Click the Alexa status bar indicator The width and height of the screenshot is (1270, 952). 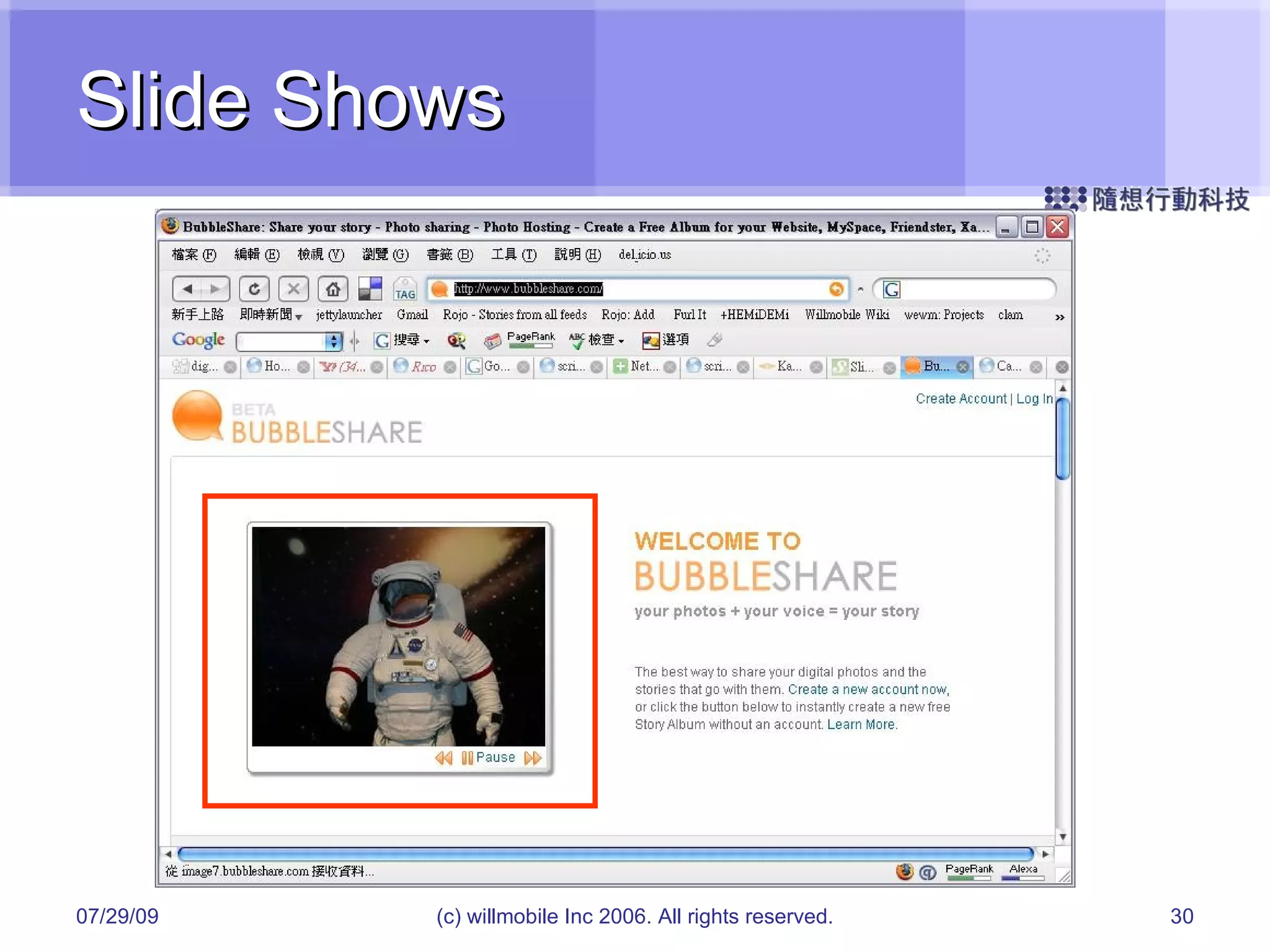tap(1023, 872)
